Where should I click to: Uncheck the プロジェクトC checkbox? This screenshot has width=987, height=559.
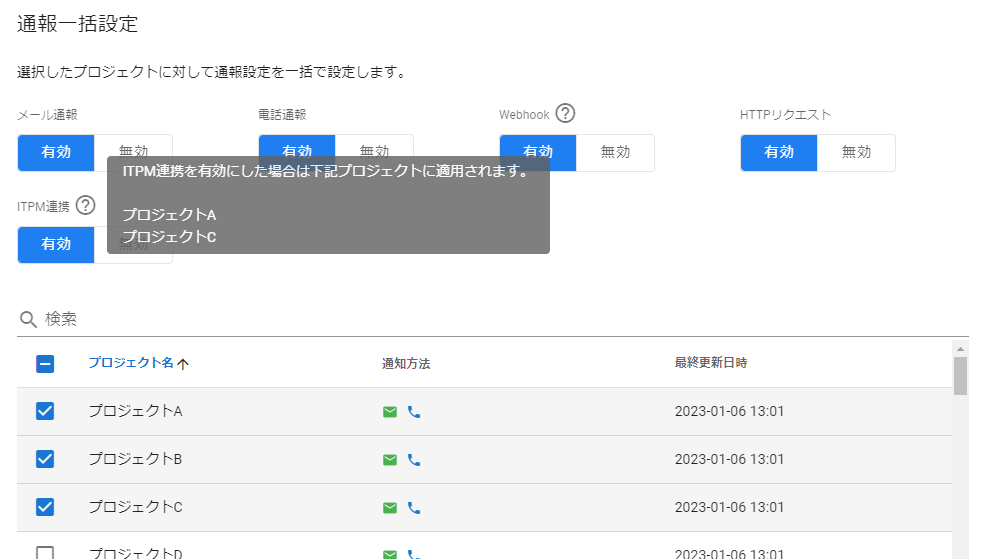pyautogui.click(x=45, y=507)
